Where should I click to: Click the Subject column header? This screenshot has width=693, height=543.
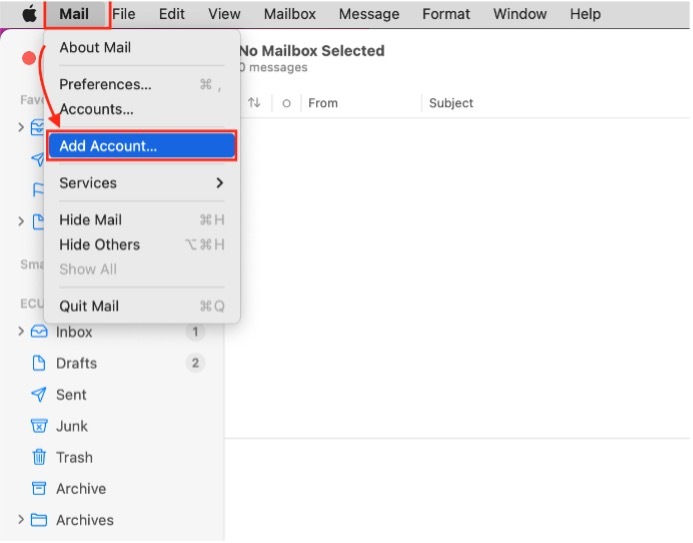pos(451,103)
